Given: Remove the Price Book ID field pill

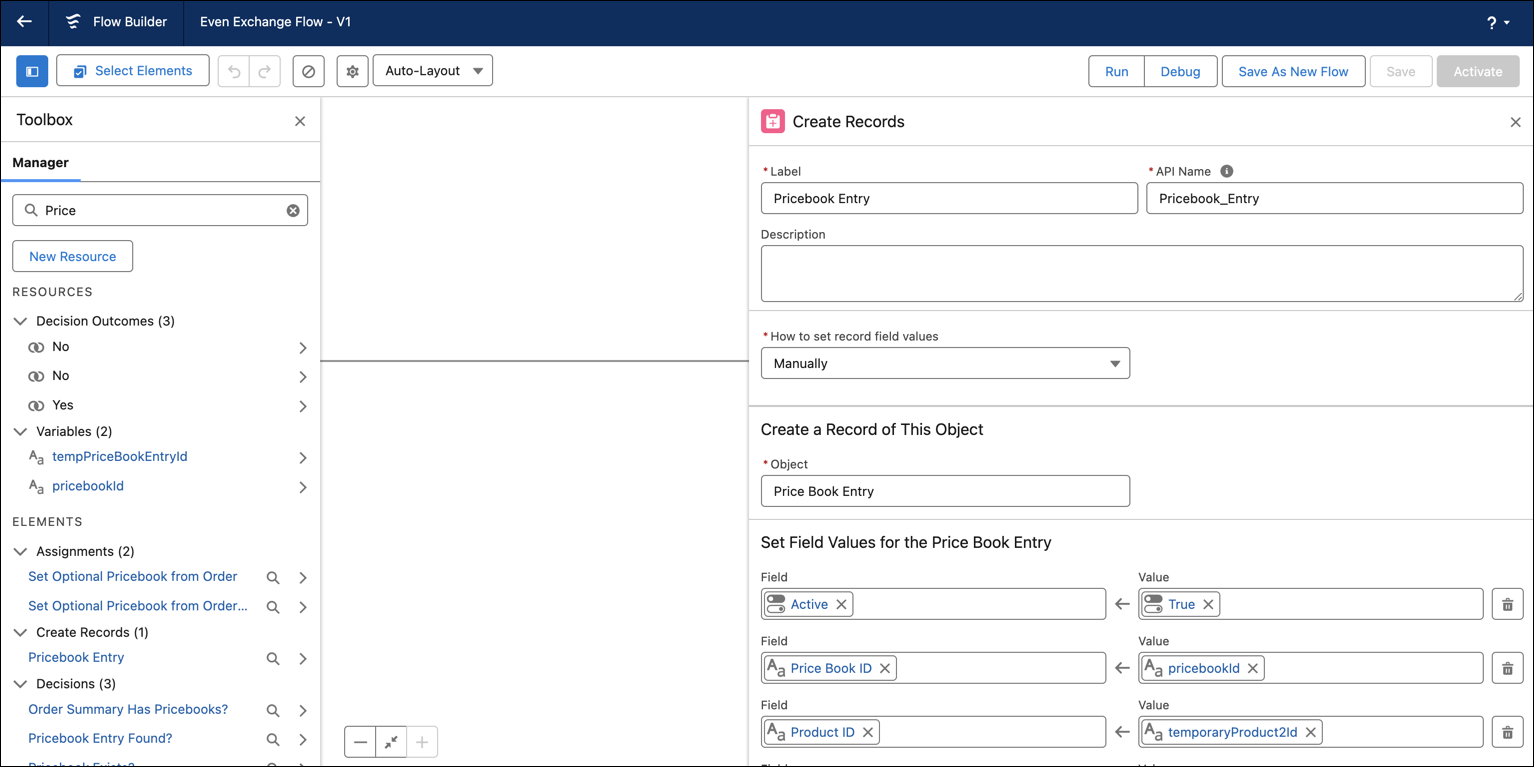Looking at the screenshot, I should tap(885, 668).
